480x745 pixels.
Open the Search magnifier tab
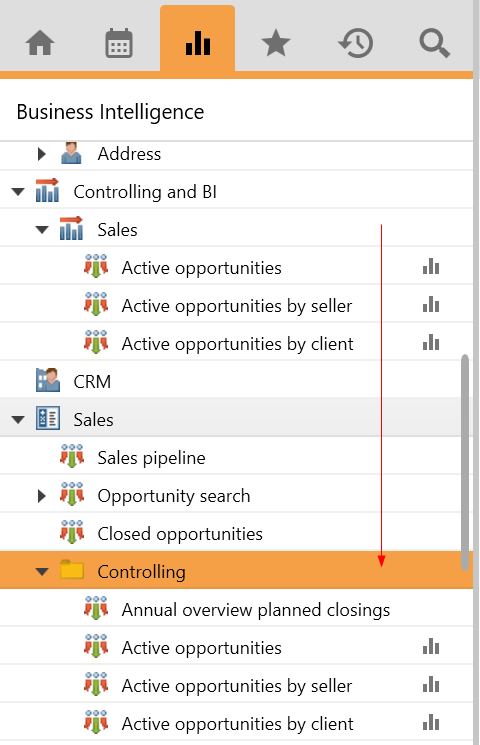[434, 43]
